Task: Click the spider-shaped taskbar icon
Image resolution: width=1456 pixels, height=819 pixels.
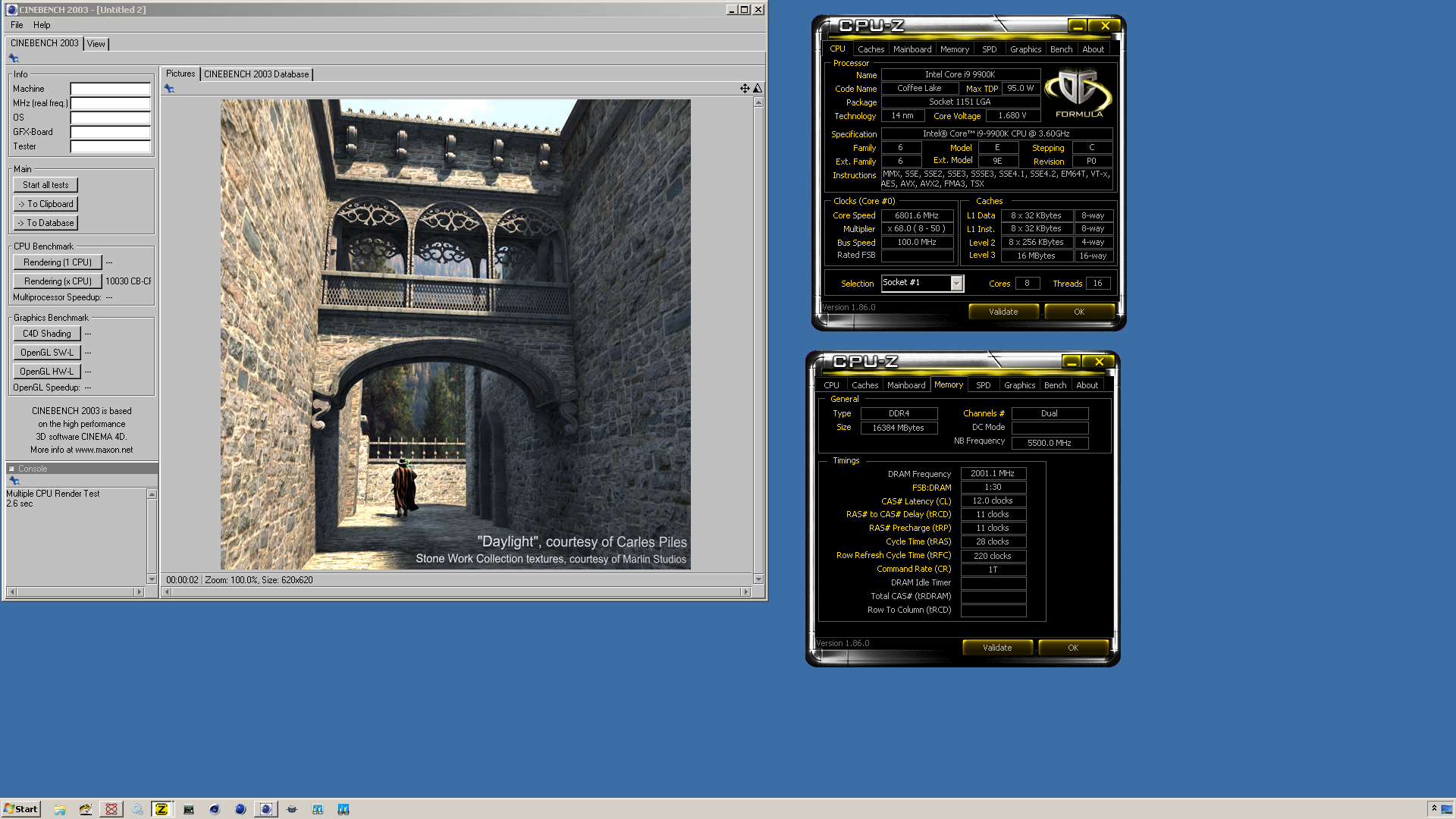Action: point(292,809)
